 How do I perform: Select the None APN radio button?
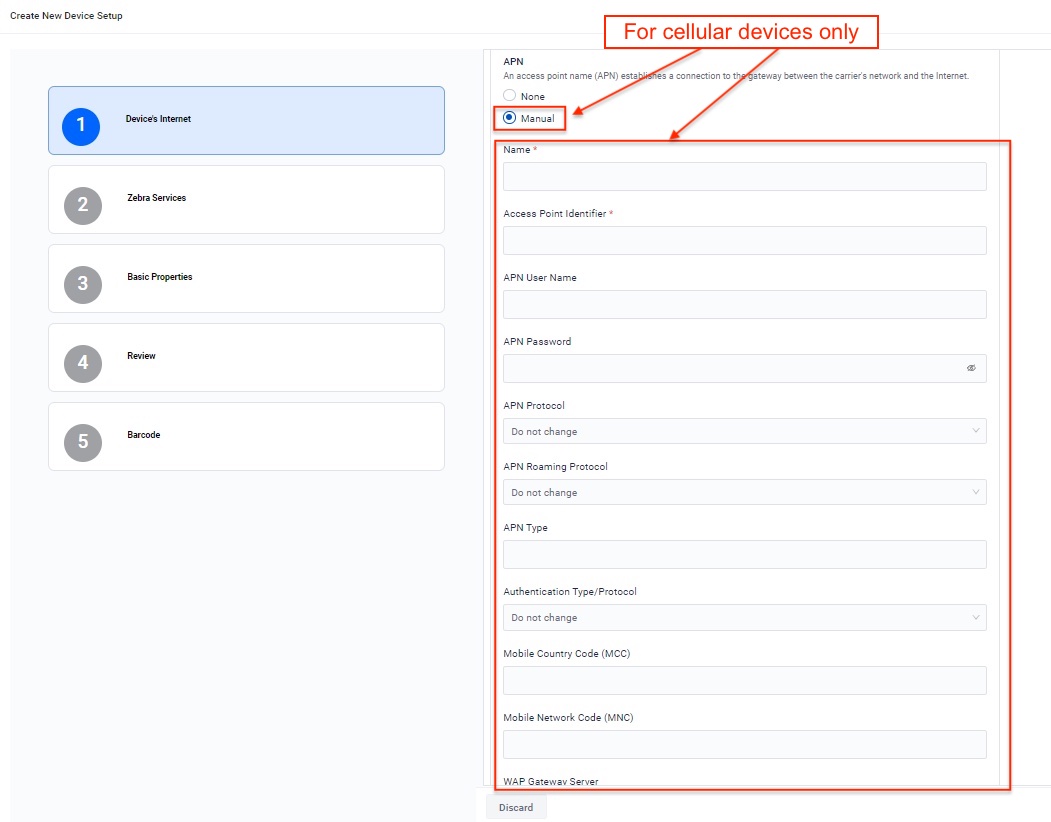[510, 96]
